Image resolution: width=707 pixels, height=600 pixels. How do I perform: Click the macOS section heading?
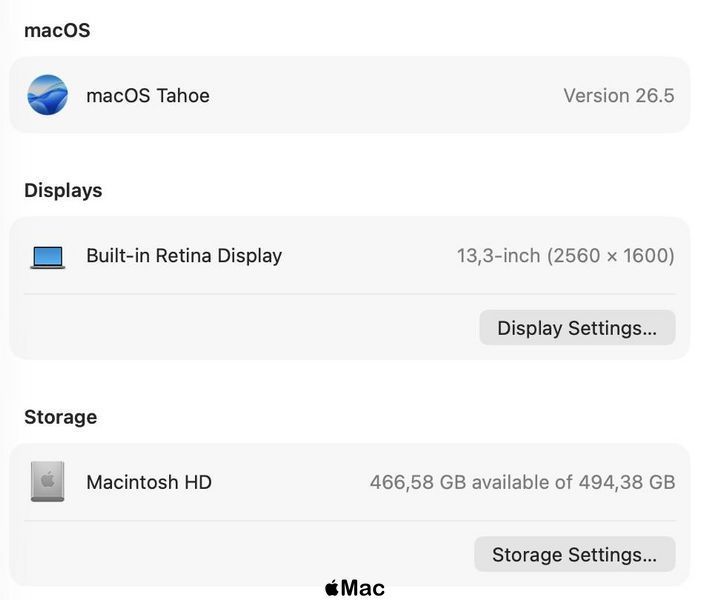tap(57, 31)
